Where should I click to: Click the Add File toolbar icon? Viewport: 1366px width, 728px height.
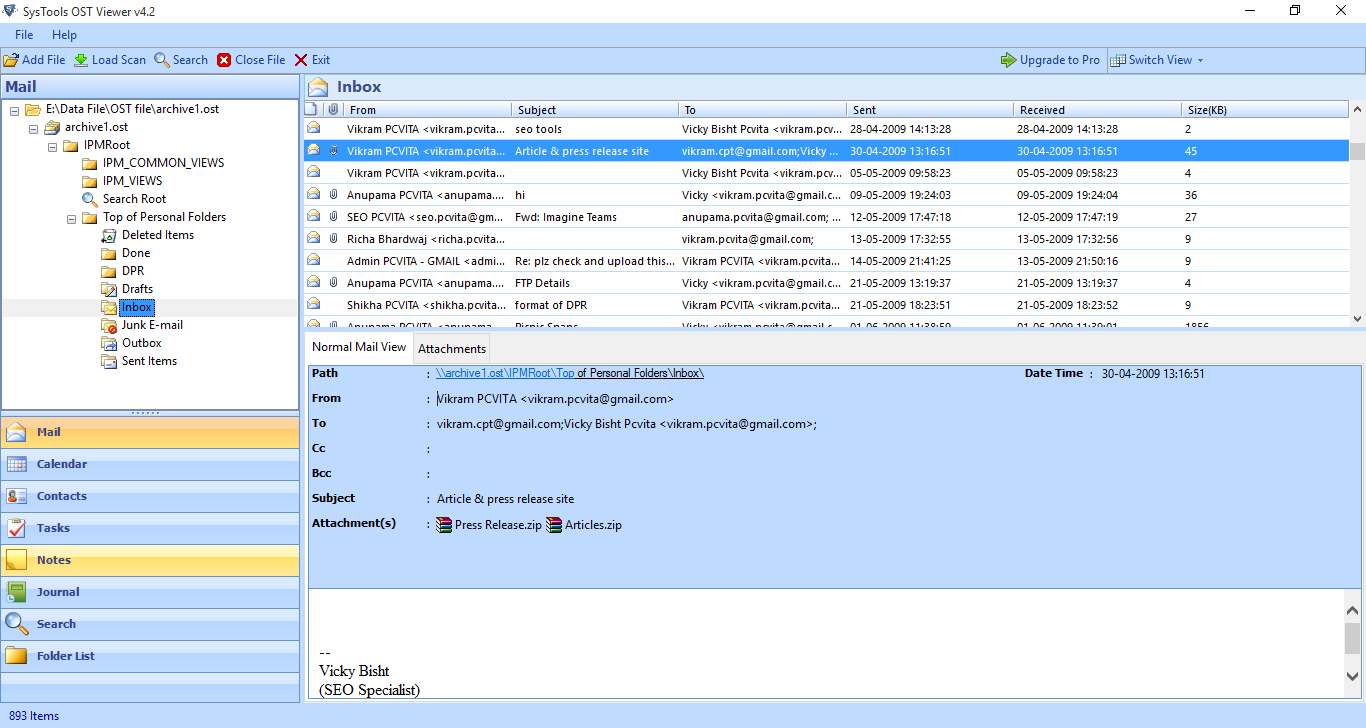coord(11,60)
